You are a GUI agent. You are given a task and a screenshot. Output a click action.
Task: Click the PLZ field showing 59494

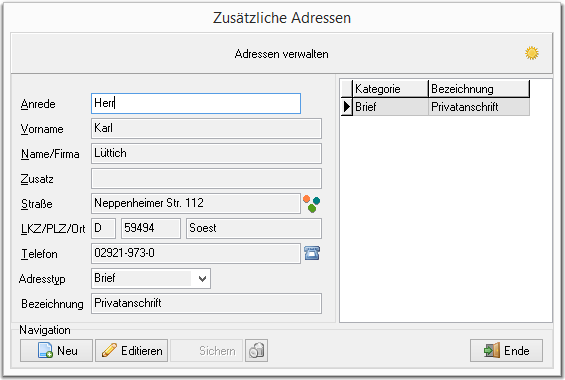151,228
